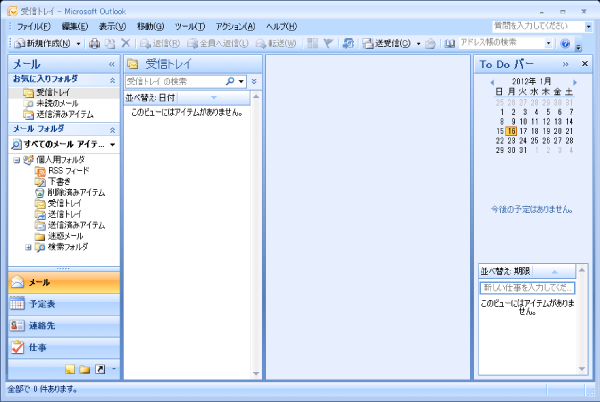The width and height of the screenshot is (600, 402).
Task: Collapse the メール フォルダ section
Action: [112, 130]
